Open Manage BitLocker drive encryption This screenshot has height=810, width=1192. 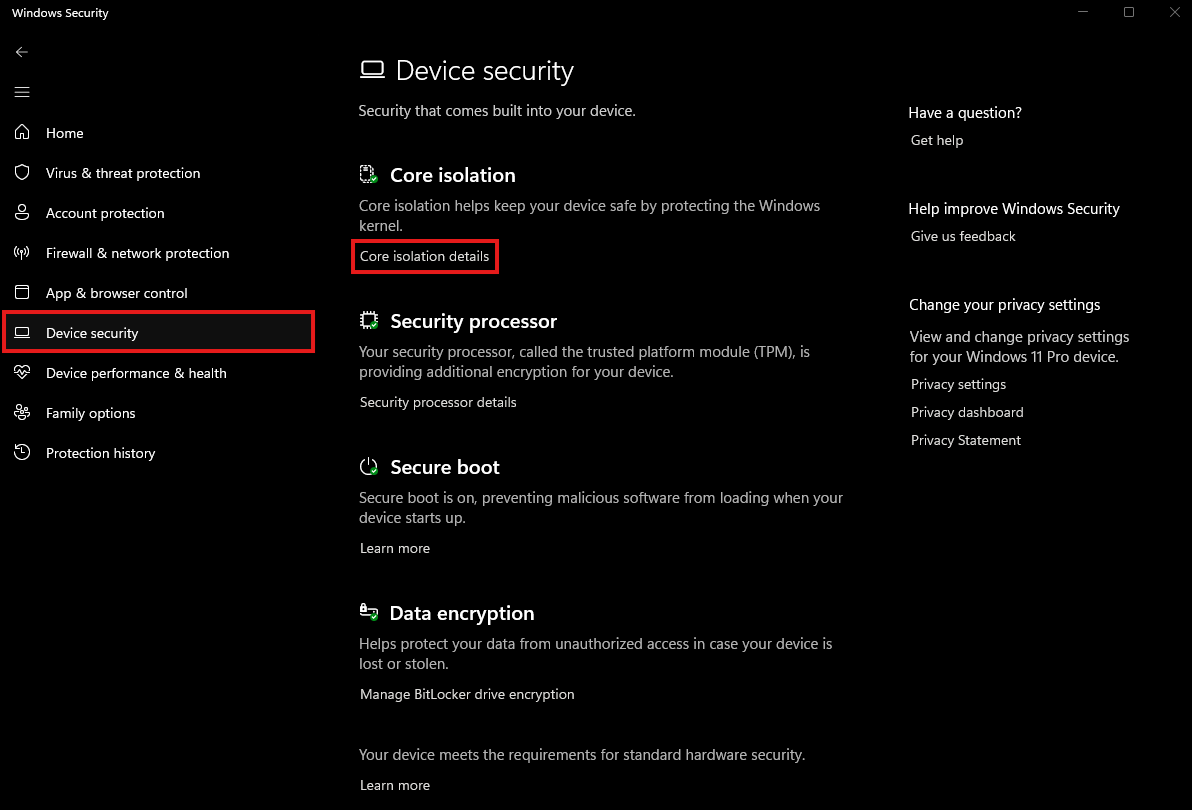click(467, 694)
